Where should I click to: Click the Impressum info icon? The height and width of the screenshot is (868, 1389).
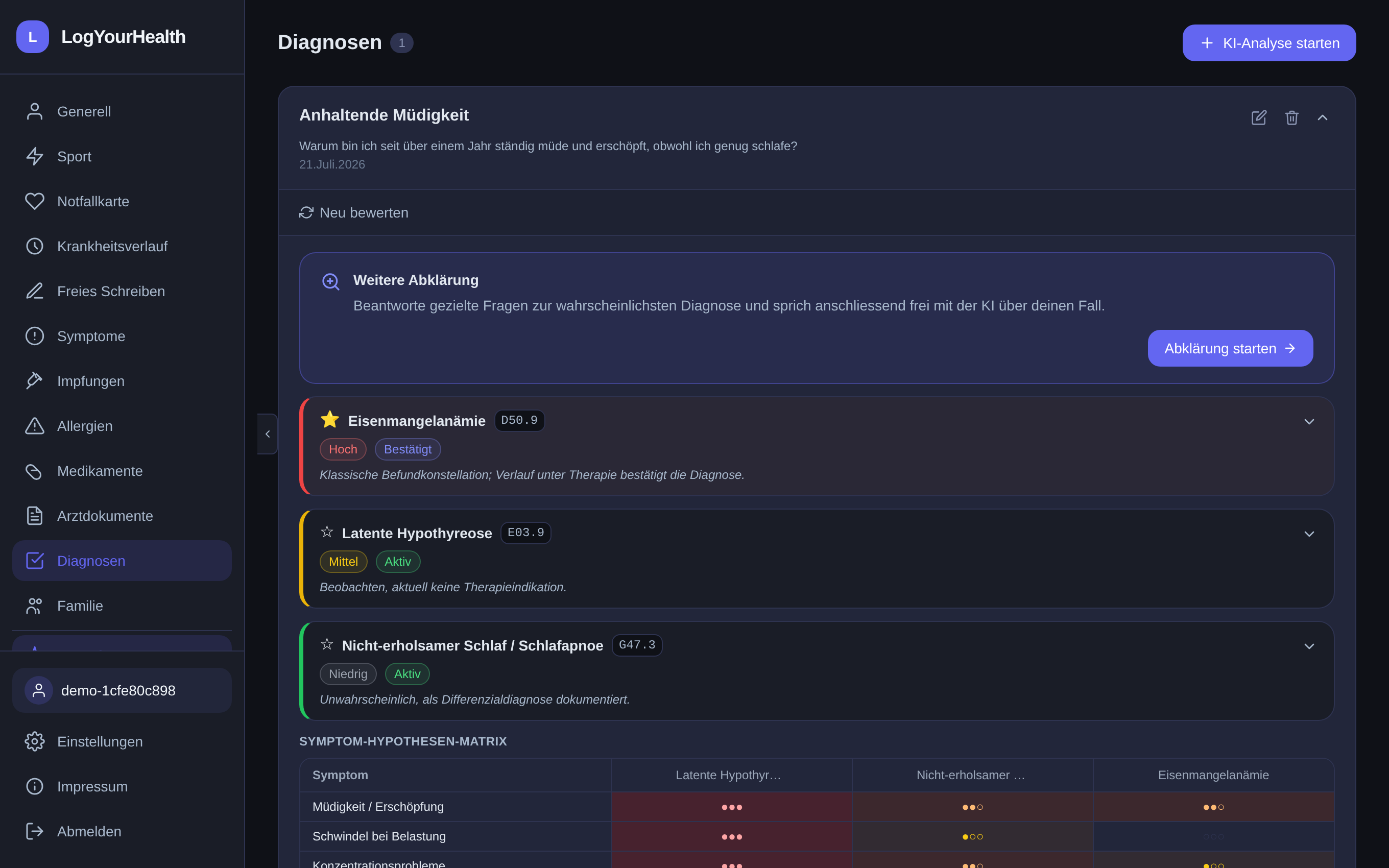34,786
